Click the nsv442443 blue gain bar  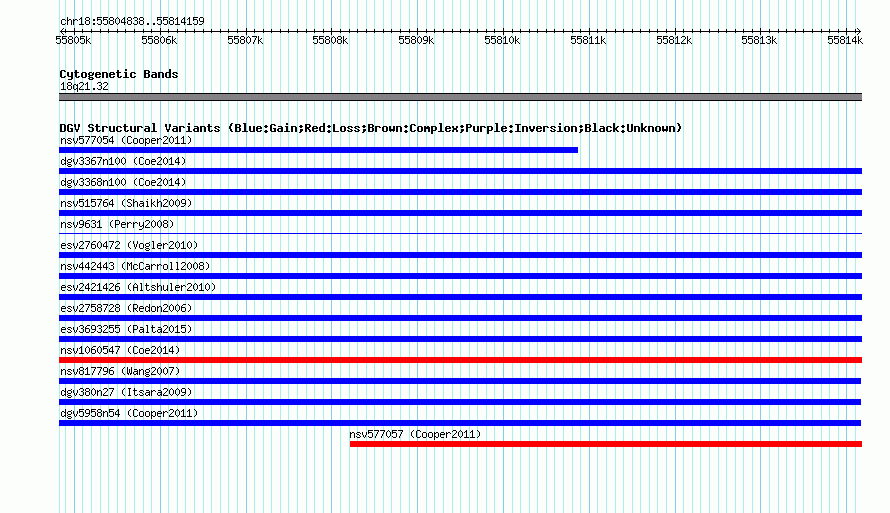pyautogui.click(x=460, y=276)
